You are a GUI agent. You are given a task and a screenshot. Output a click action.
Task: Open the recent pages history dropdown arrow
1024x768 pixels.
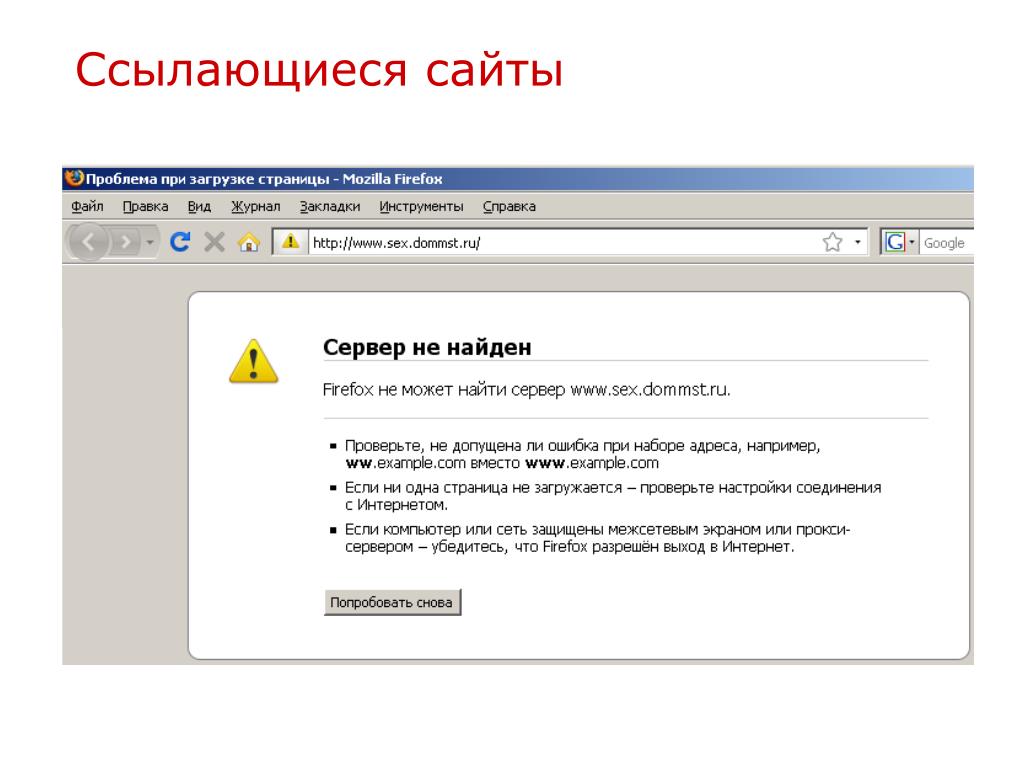point(150,243)
